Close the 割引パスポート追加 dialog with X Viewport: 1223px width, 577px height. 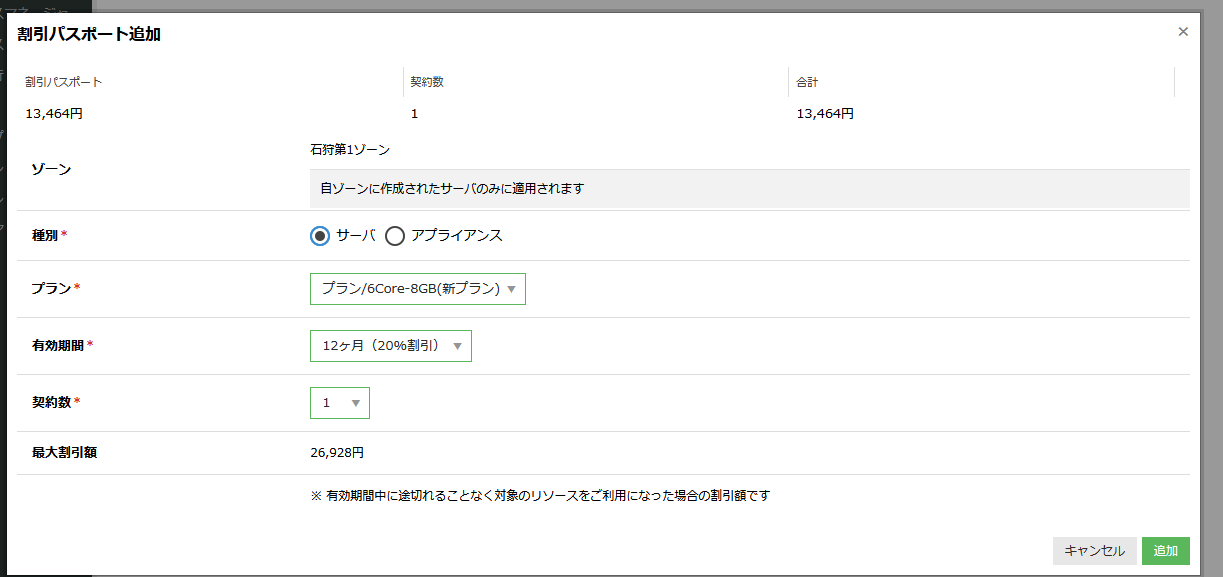click(x=1183, y=32)
